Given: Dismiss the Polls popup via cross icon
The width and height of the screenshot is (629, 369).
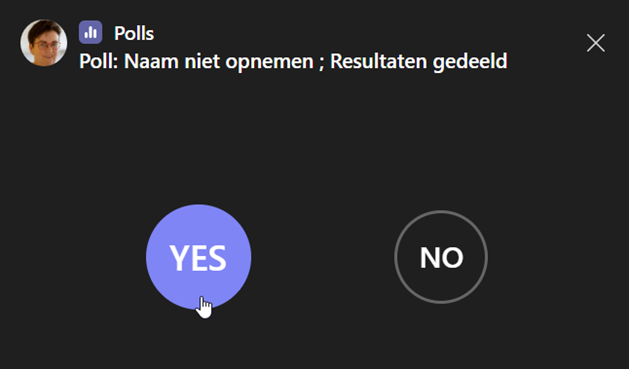Looking at the screenshot, I should coord(596,43).
